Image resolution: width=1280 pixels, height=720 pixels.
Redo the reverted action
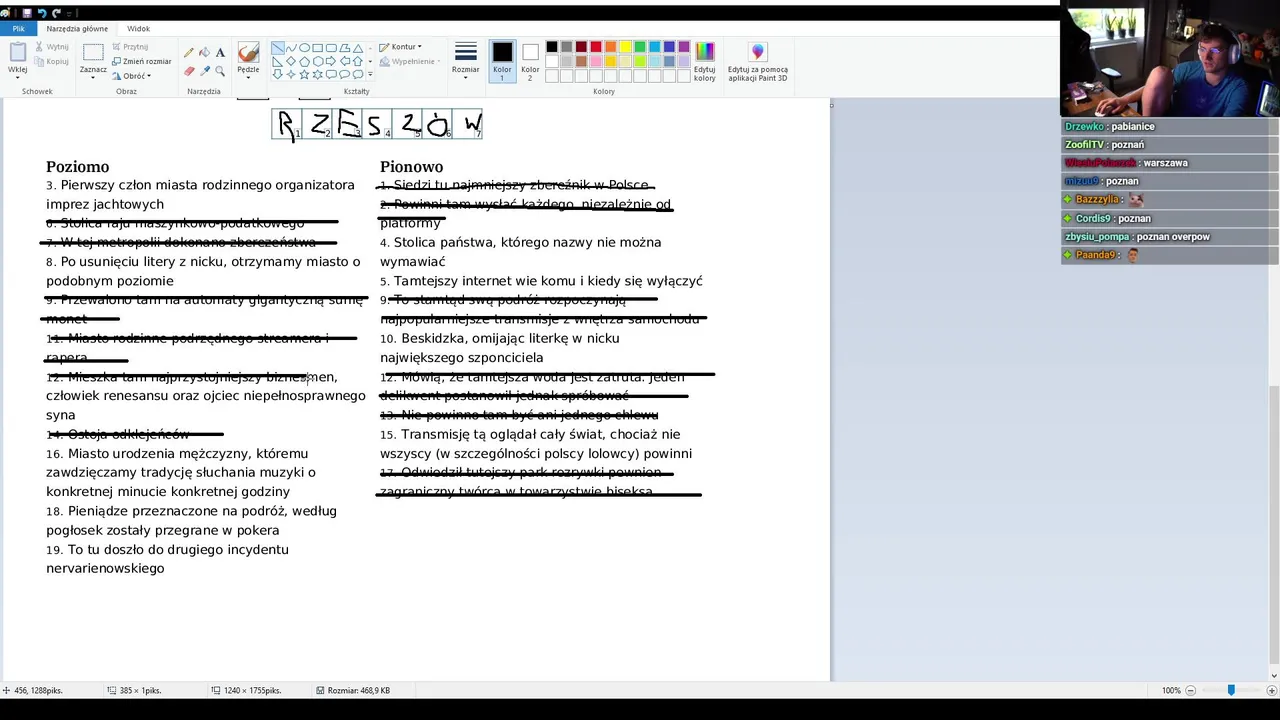click(x=57, y=13)
